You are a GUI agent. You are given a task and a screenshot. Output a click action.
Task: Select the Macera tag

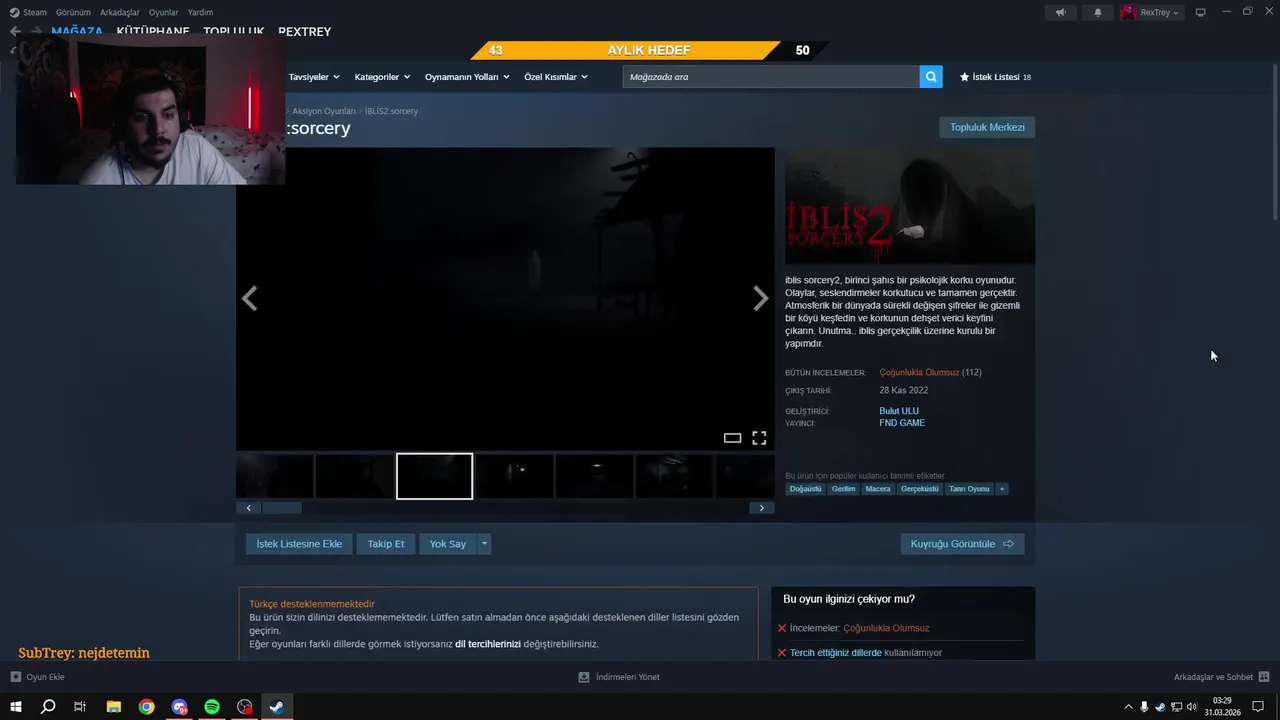tap(877, 489)
